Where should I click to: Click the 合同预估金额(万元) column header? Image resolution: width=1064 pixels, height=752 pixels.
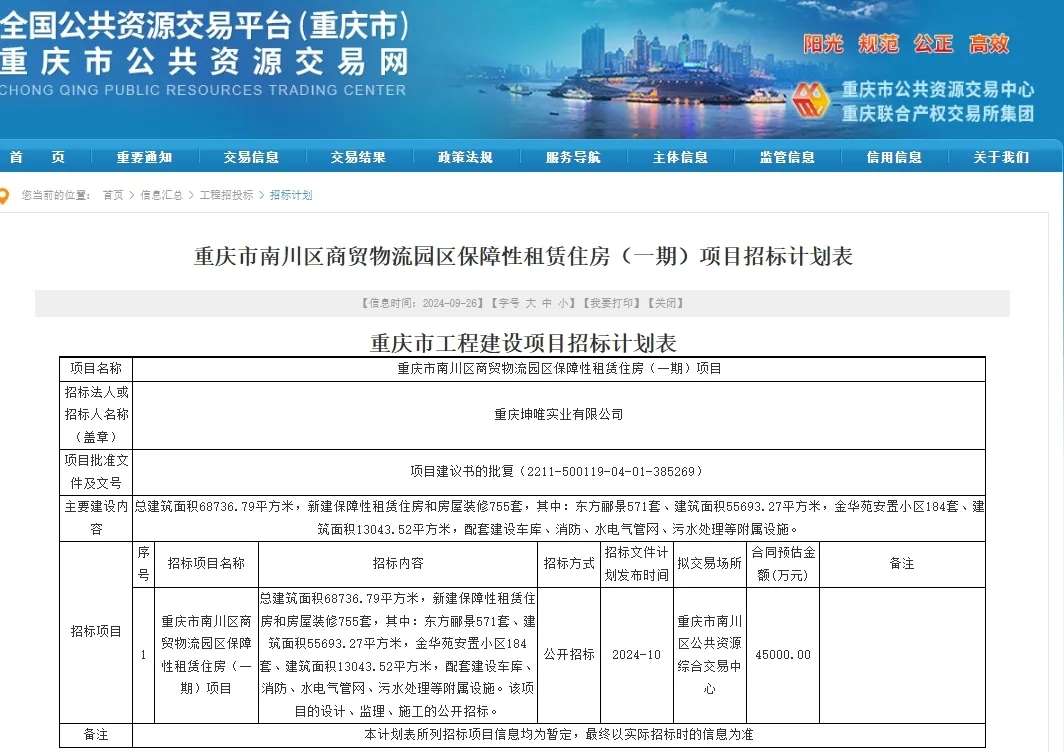coord(783,564)
